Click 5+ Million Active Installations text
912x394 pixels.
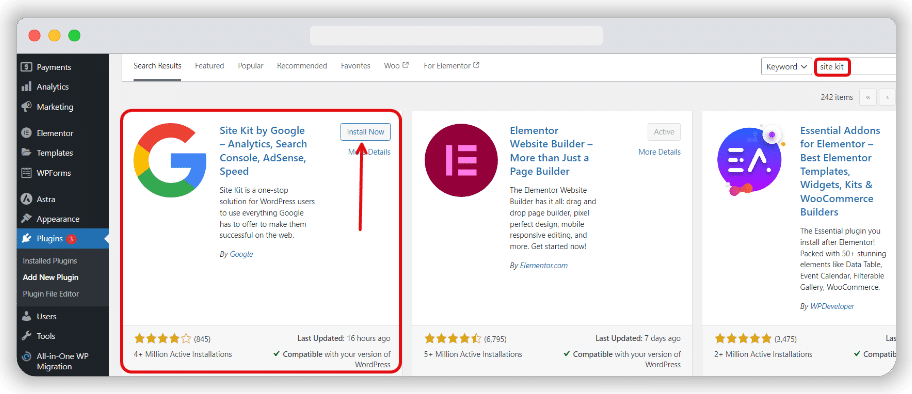click(x=473, y=354)
